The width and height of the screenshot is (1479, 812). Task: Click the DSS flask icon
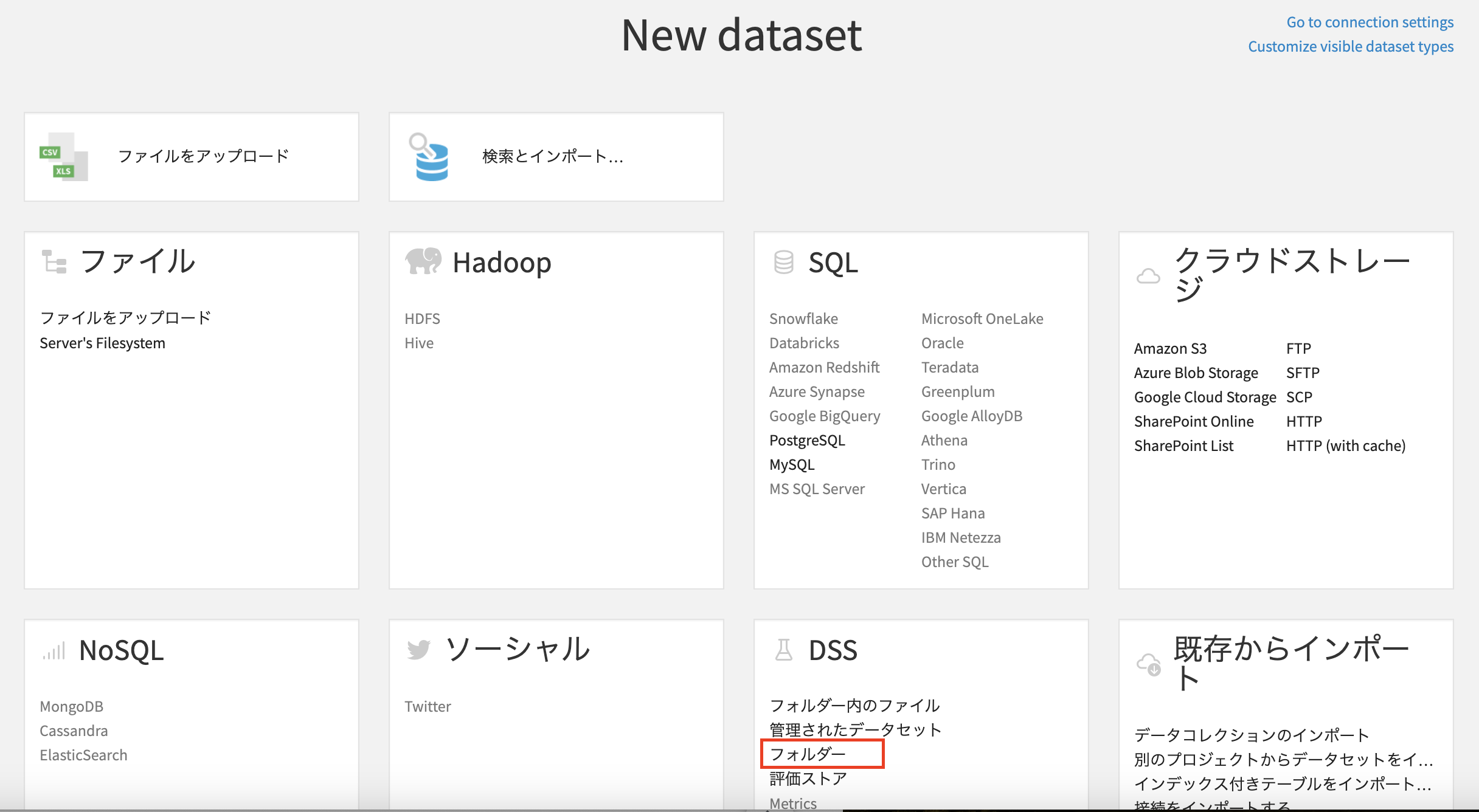point(784,649)
